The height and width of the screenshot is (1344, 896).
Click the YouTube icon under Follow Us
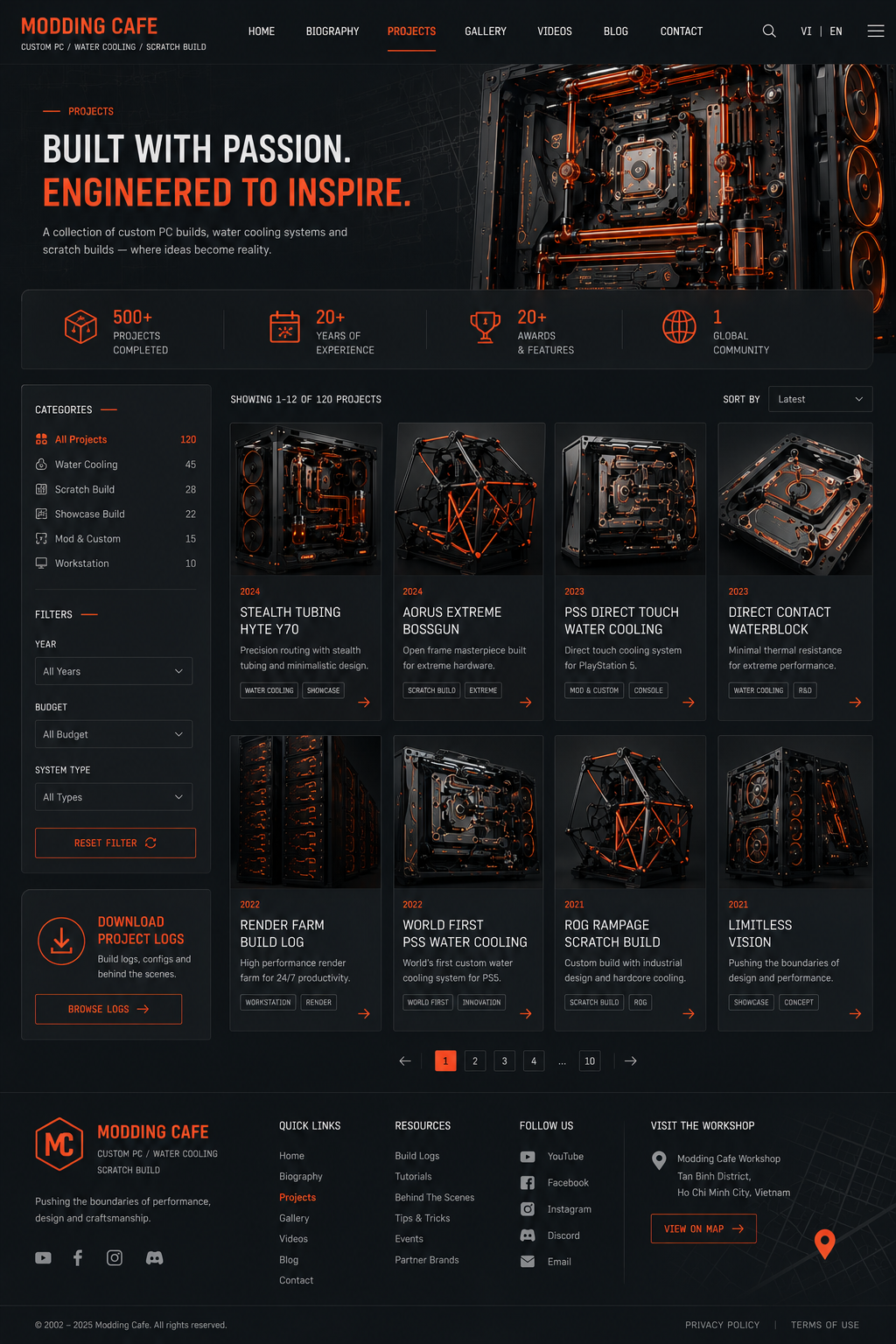point(528,1157)
